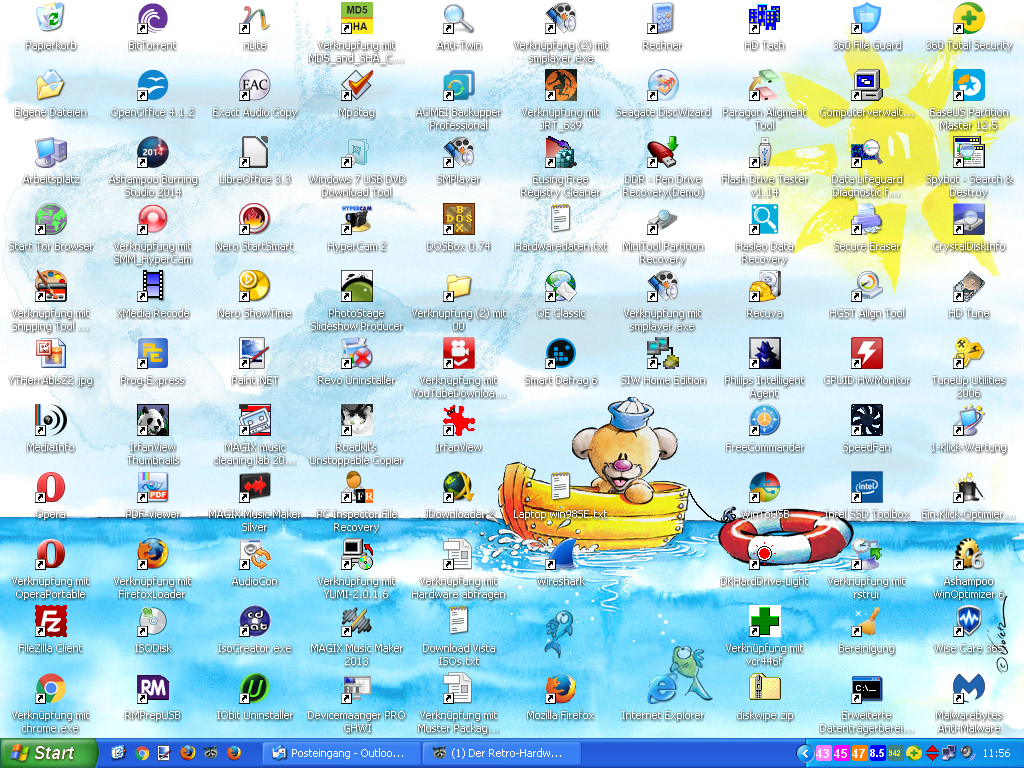
Task: Open EaseUS Partition Master 12.5
Action: (968, 86)
